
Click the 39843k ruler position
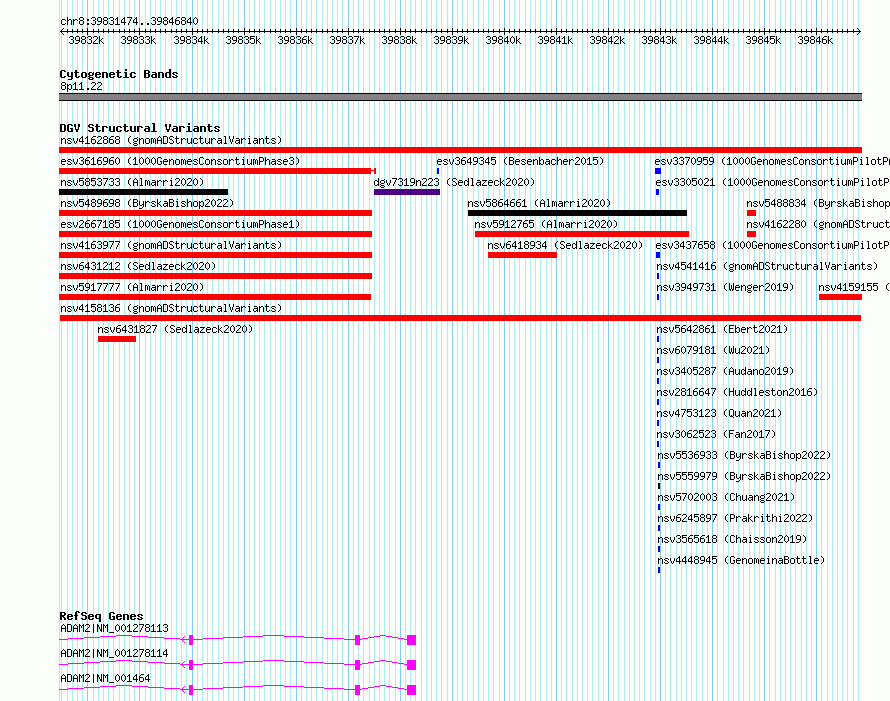tap(659, 40)
